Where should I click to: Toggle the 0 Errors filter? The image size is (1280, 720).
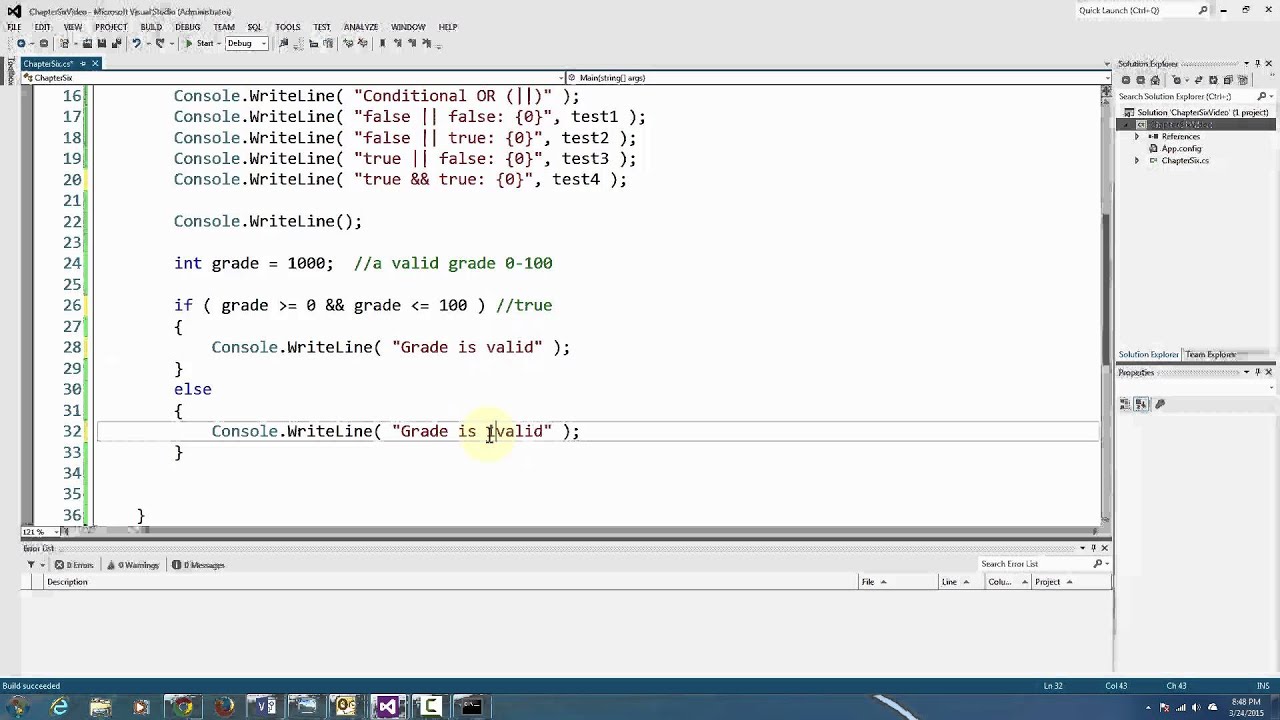74,565
